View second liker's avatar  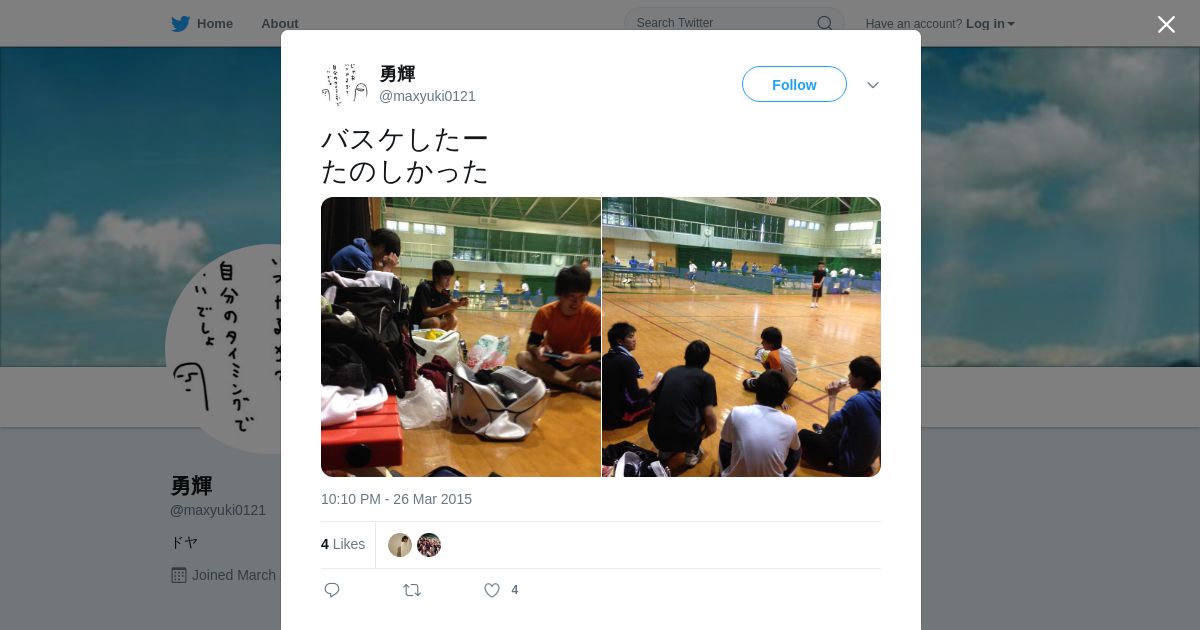[x=429, y=545]
